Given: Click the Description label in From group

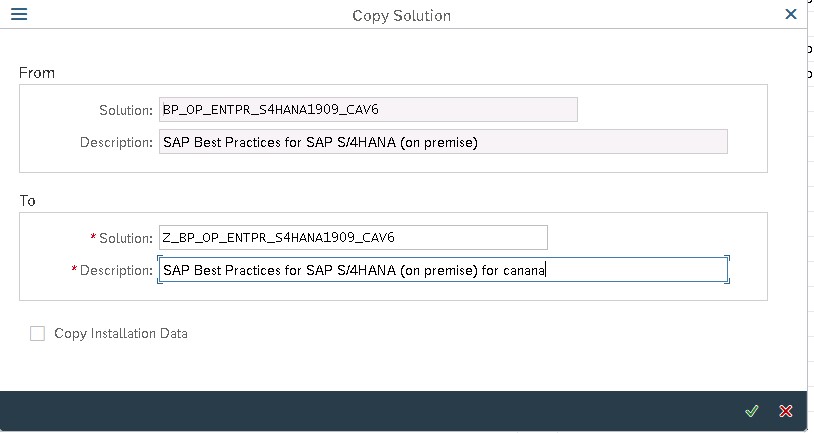Looking at the screenshot, I should (x=116, y=142).
